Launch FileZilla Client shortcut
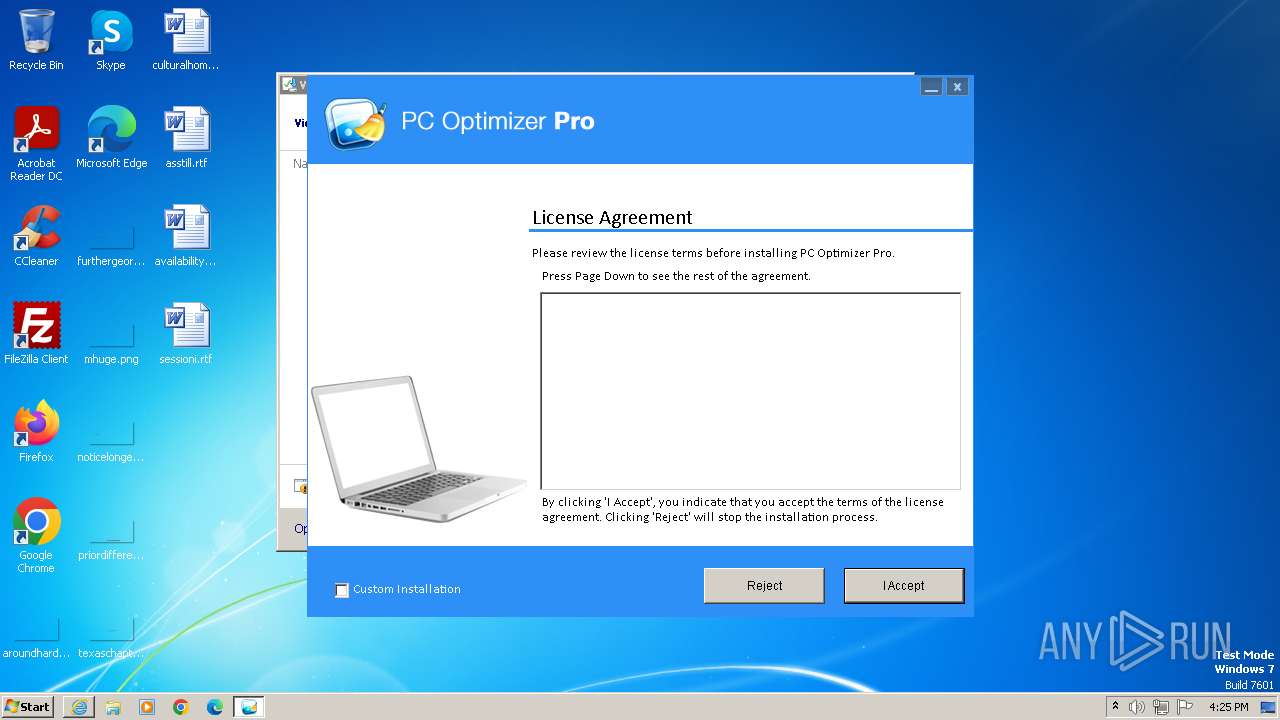This screenshot has width=1280, height=720. (x=36, y=333)
